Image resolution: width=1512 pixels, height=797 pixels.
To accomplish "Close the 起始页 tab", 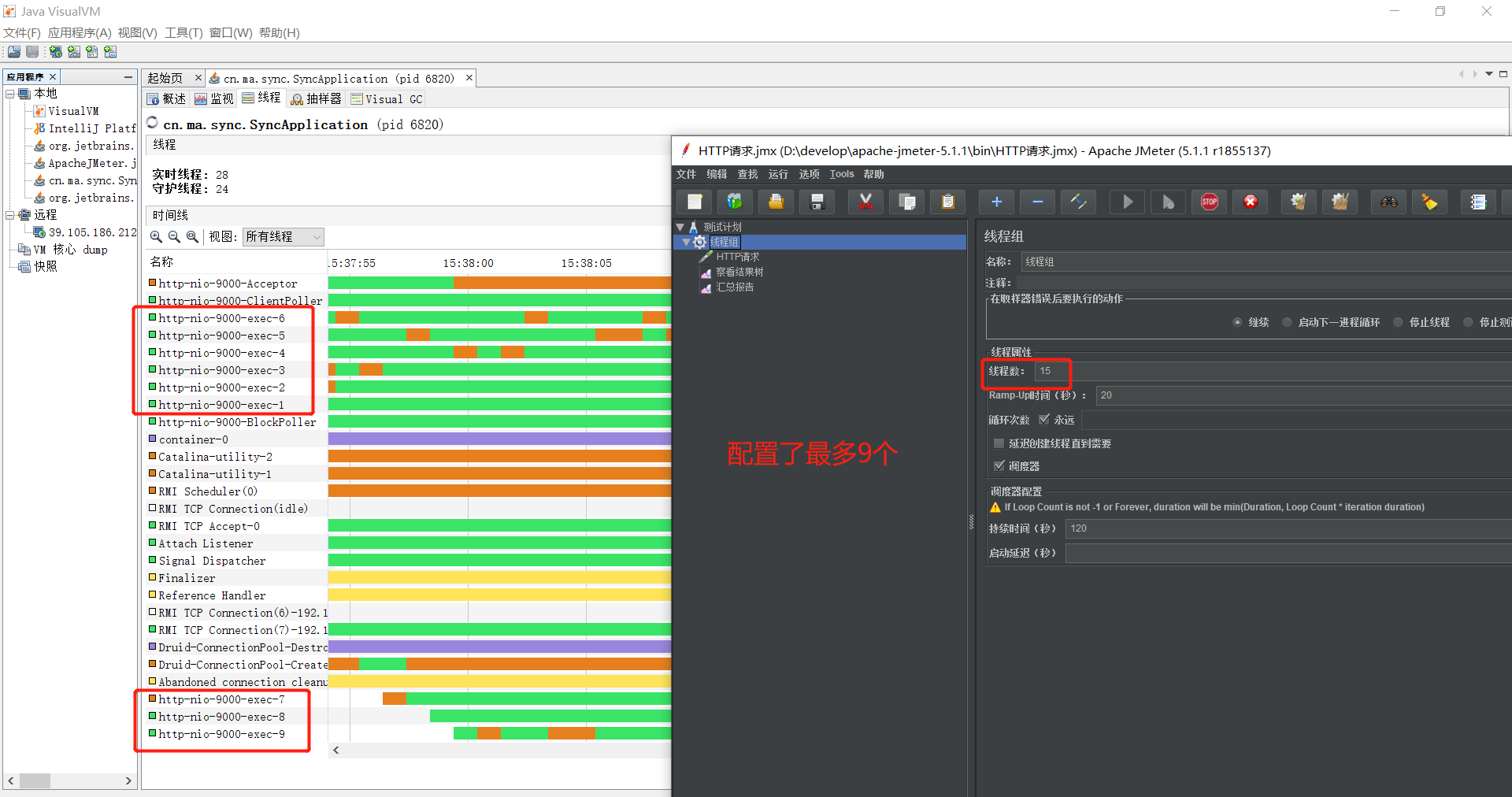I will coord(198,78).
